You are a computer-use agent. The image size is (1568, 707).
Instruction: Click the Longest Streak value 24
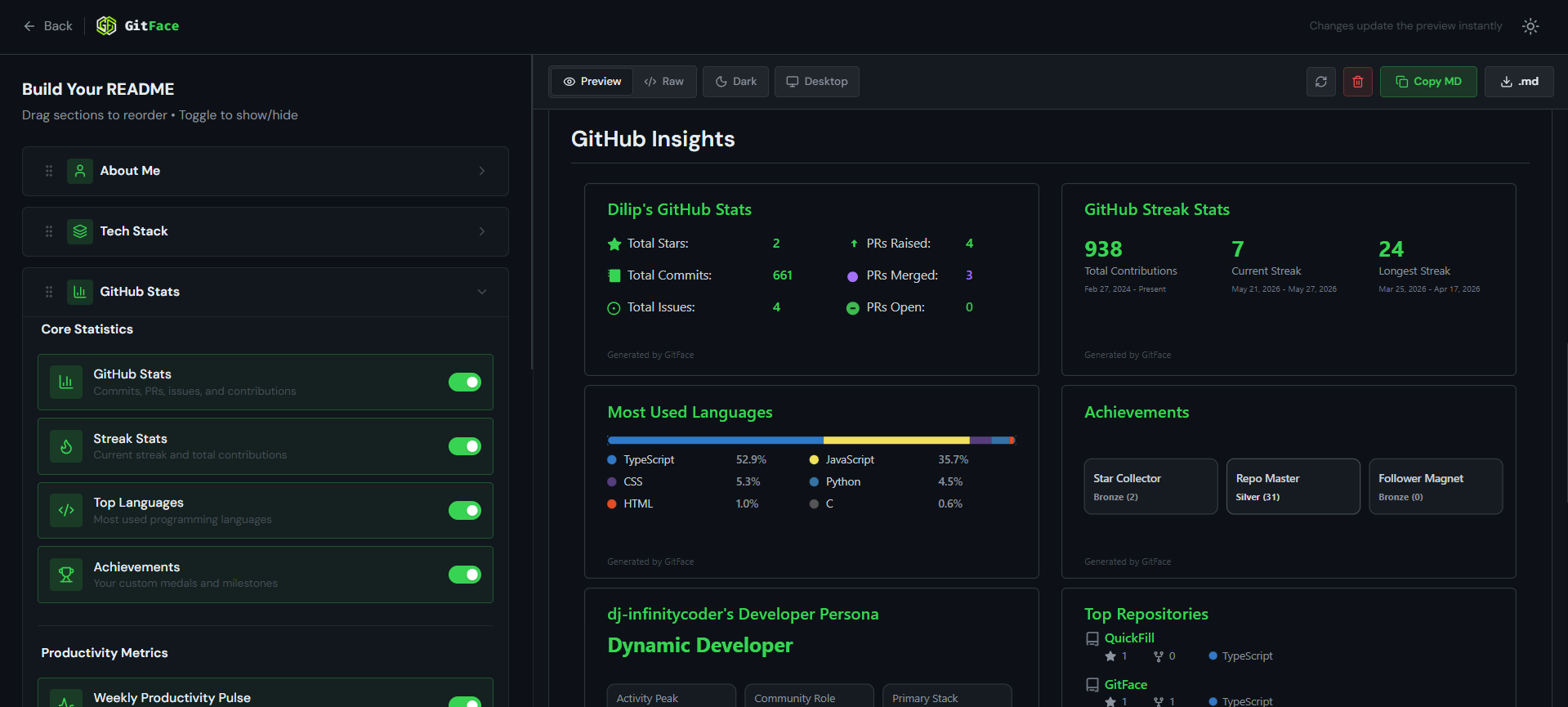pos(1391,249)
